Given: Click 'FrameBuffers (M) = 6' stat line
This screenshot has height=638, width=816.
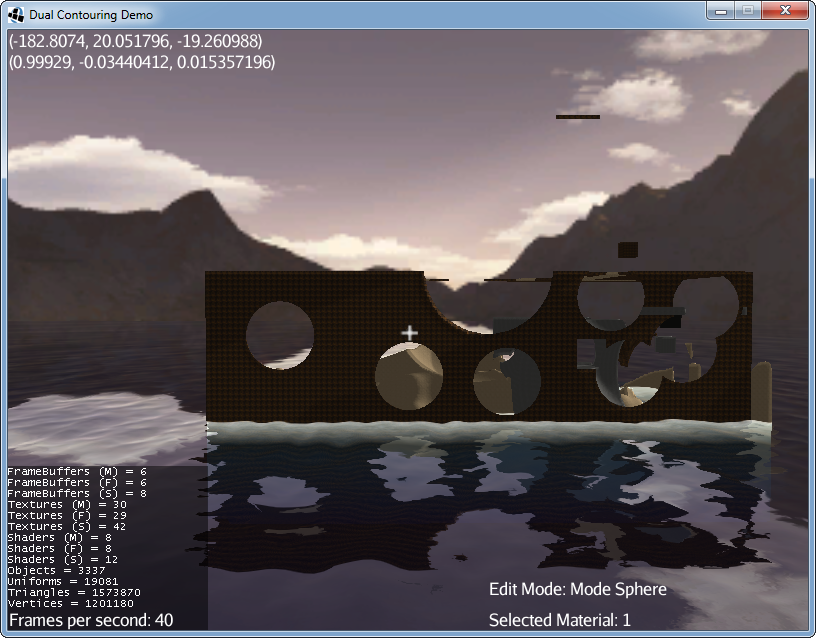Looking at the screenshot, I should point(77,471).
